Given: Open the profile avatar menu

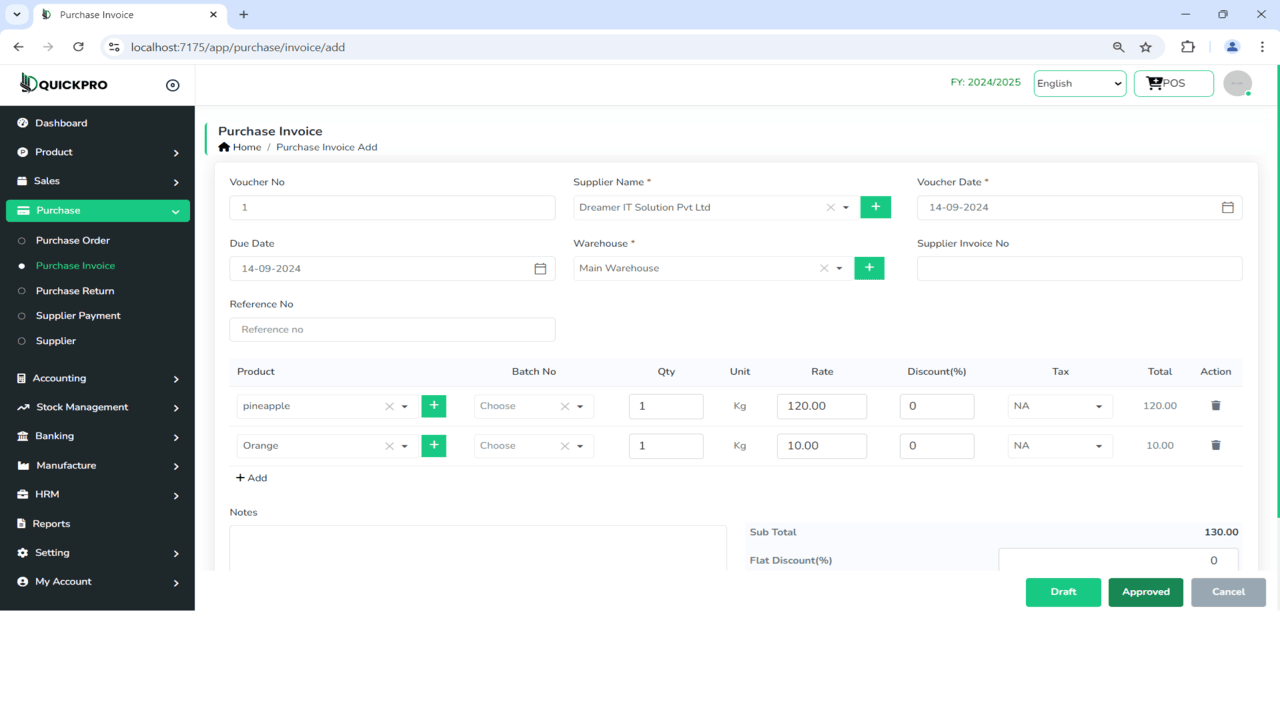Looking at the screenshot, I should click(x=1237, y=83).
